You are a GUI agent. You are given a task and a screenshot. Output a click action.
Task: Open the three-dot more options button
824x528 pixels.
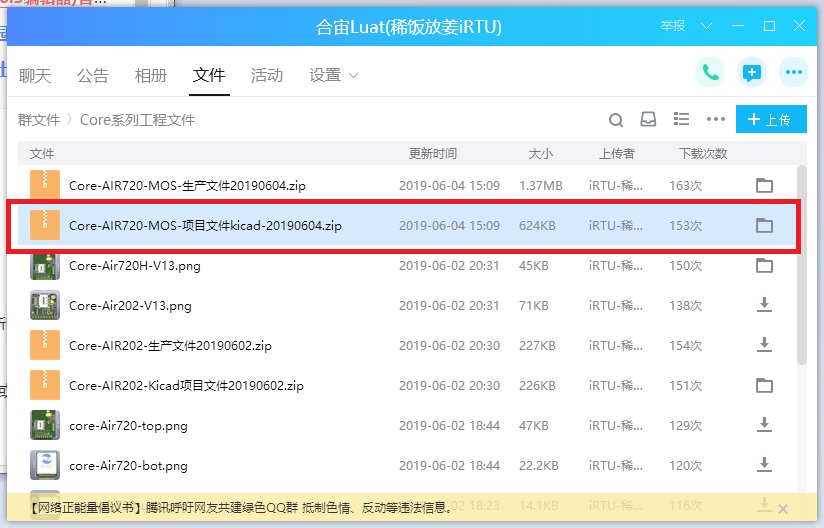pyautogui.click(x=794, y=73)
